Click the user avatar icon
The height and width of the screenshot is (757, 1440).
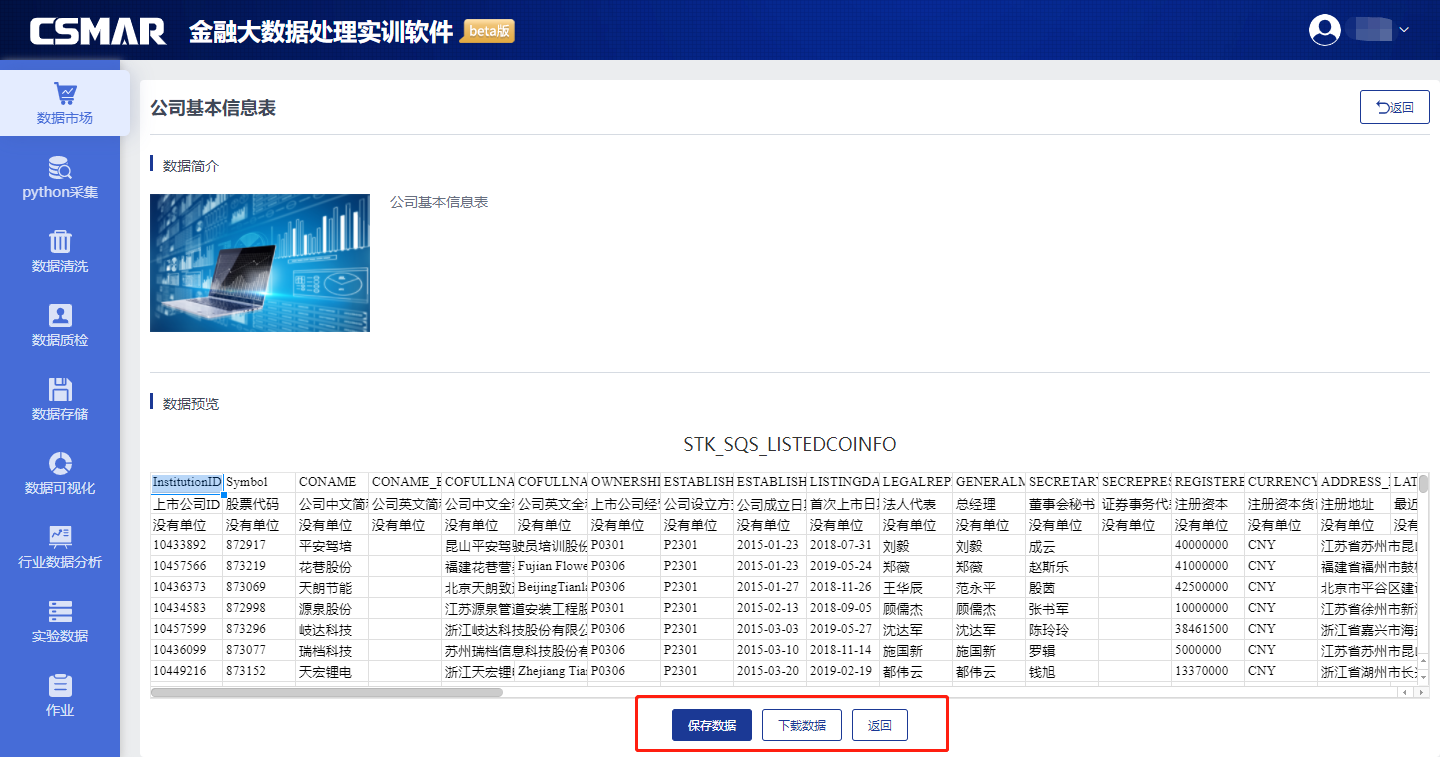pyautogui.click(x=1325, y=30)
